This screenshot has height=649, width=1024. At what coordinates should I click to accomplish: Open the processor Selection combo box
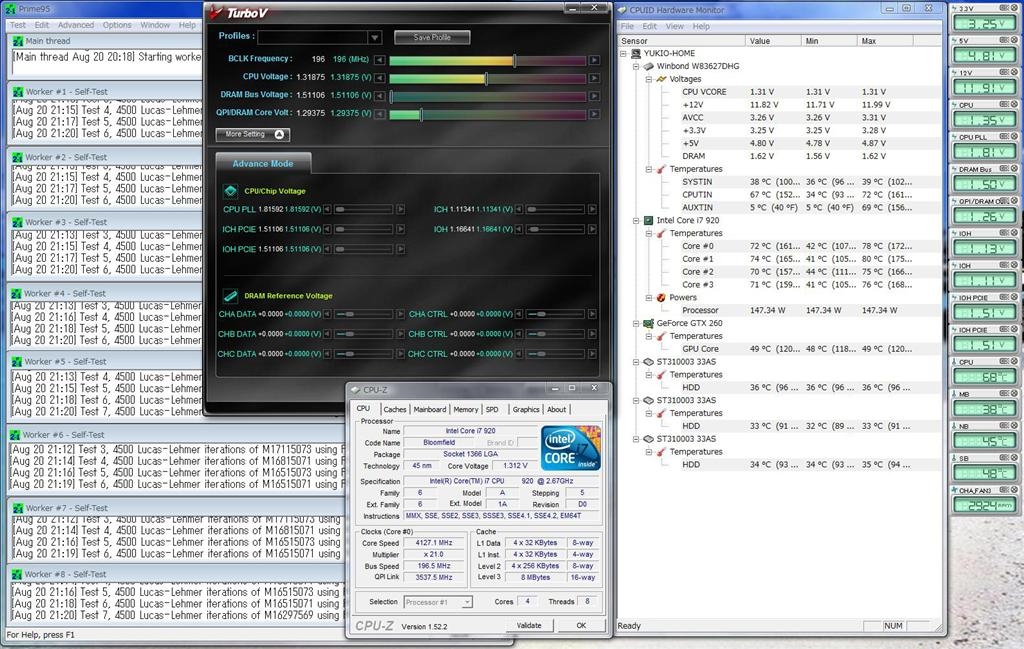[438, 602]
